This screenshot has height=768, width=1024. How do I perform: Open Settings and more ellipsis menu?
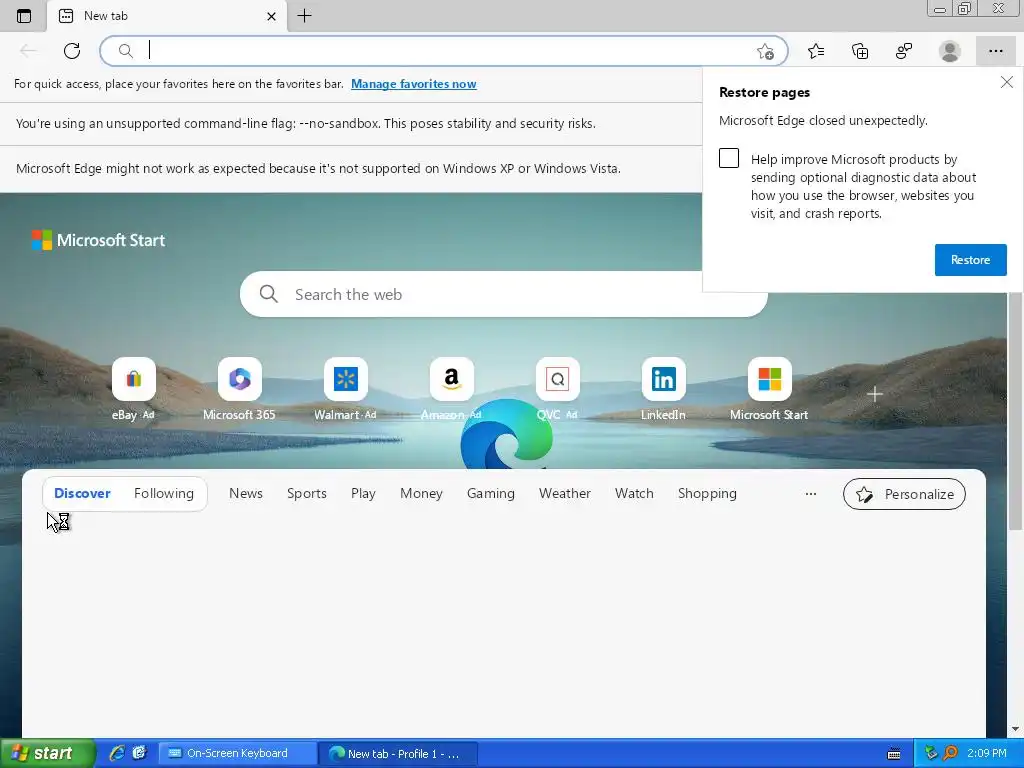pos(995,51)
